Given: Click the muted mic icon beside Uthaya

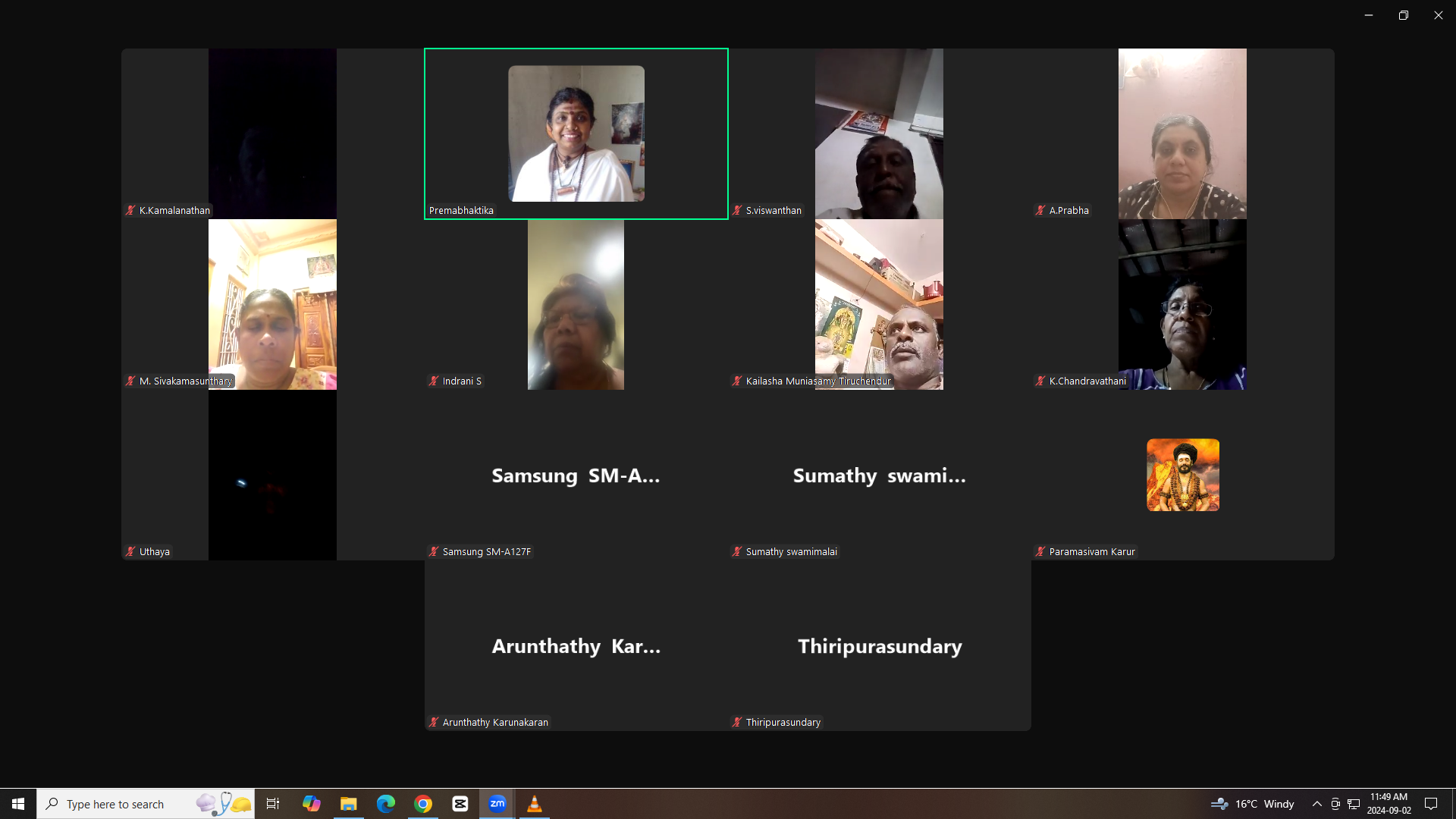Looking at the screenshot, I should (x=130, y=552).
